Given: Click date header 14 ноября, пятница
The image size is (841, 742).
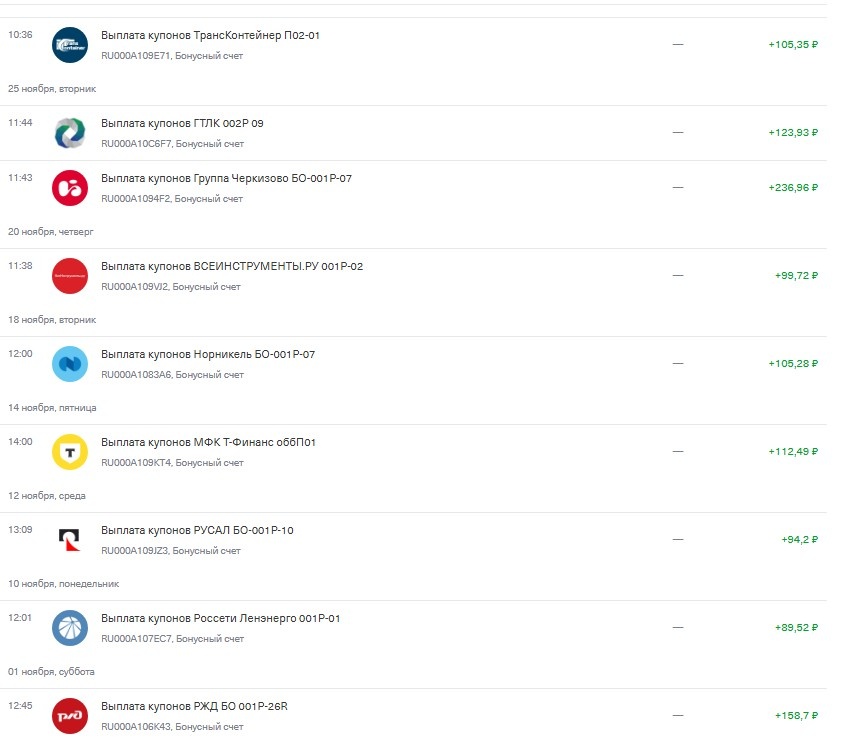Looking at the screenshot, I should point(53,408).
